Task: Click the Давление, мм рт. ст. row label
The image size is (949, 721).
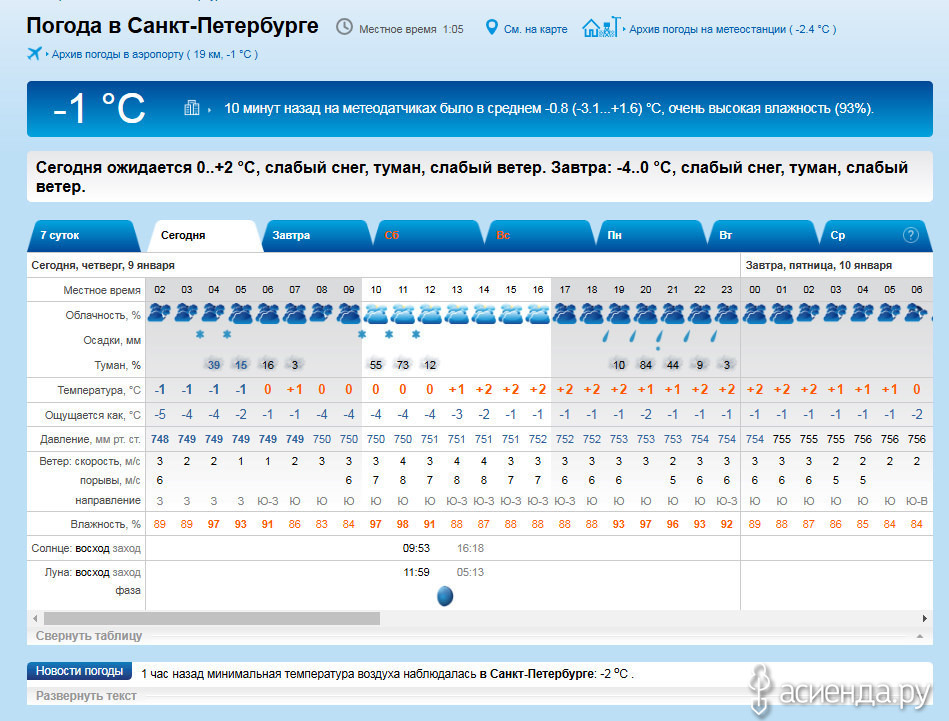Action: coord(90,440)
